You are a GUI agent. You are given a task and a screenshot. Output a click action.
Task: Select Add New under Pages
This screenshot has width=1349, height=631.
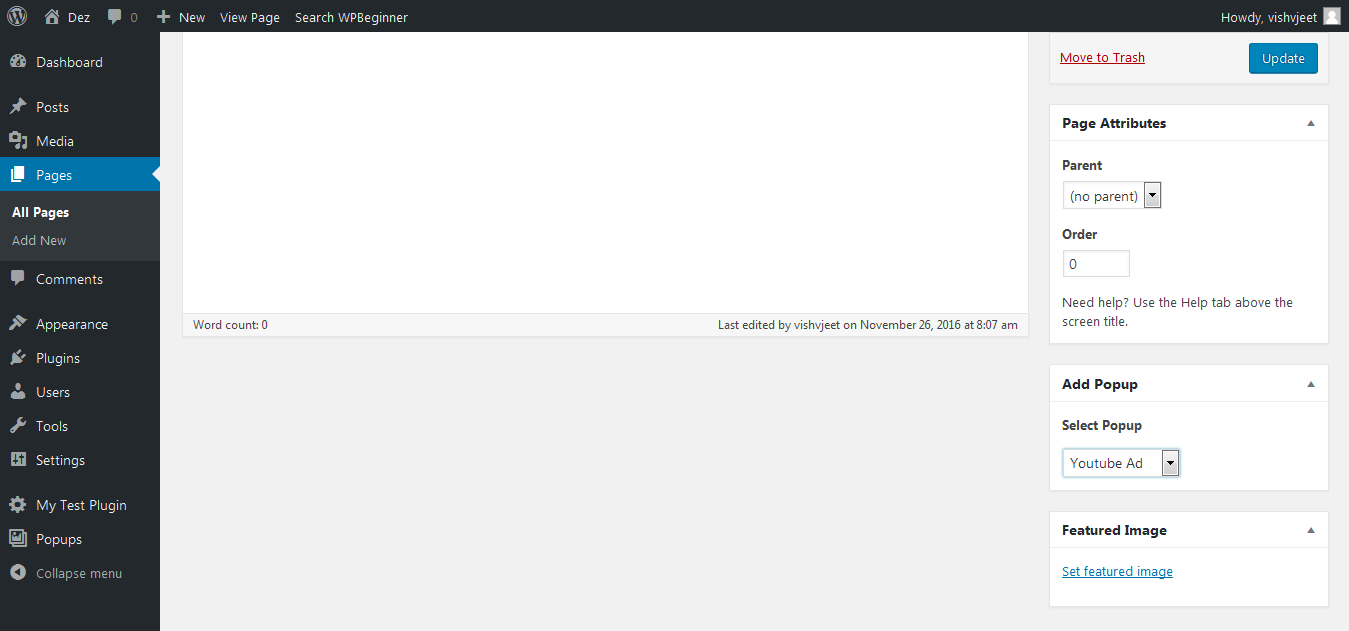39,240
